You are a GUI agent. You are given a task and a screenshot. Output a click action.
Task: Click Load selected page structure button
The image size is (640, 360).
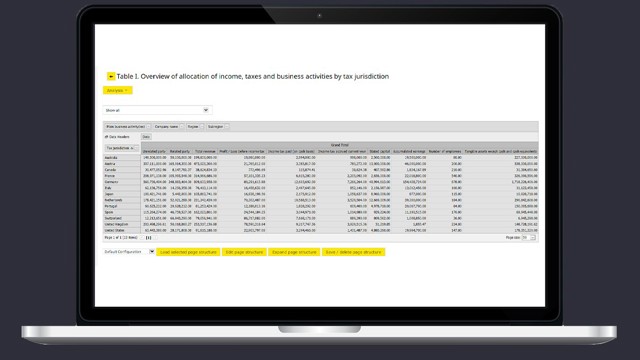[x=188, y=252]
